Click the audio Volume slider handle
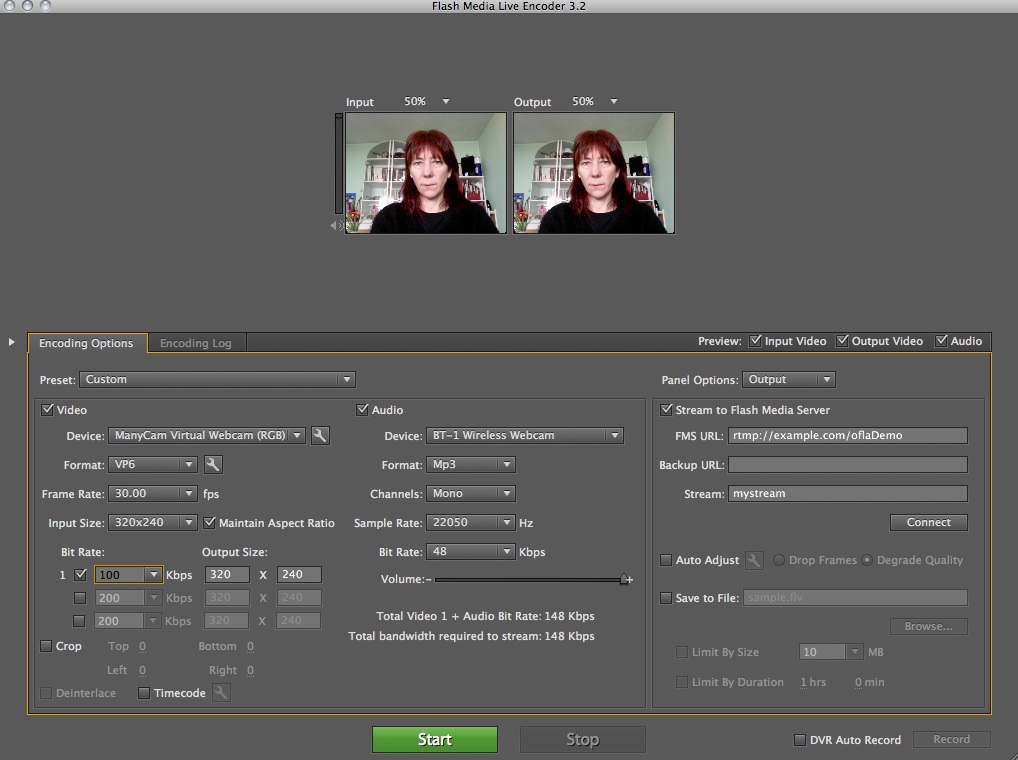The image size is (1018, 760). tap(625, 579)
